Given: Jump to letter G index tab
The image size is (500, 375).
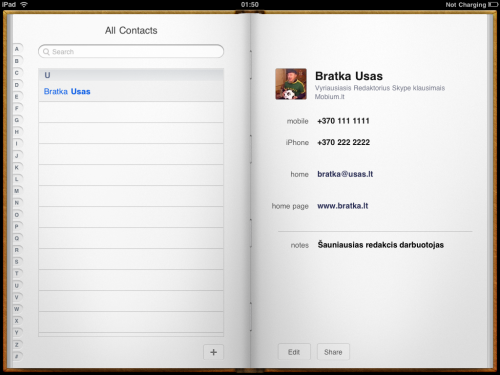Looking at the screenshot, I should [17, 120].
